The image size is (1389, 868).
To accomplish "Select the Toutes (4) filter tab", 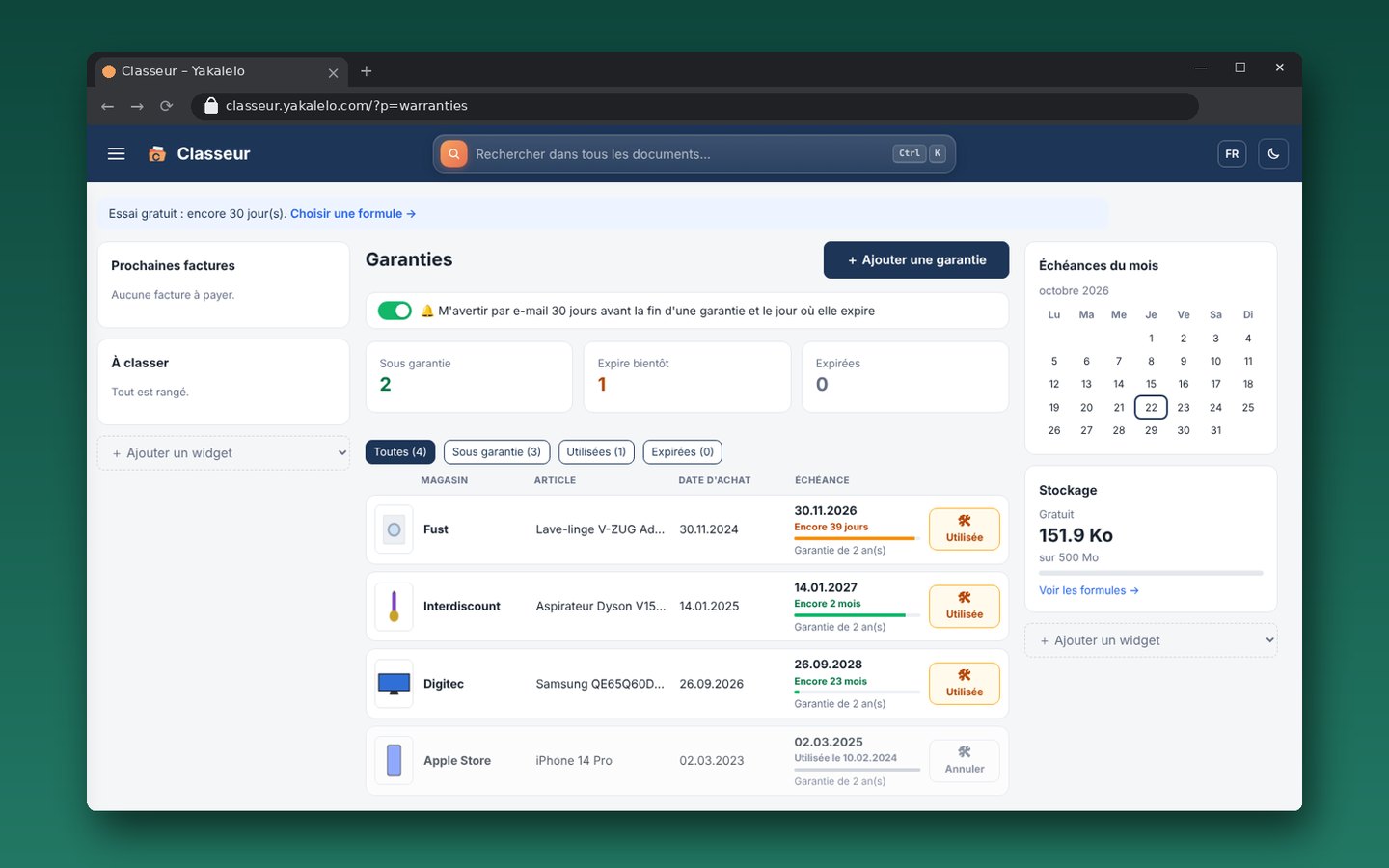I will coord(400,452).
